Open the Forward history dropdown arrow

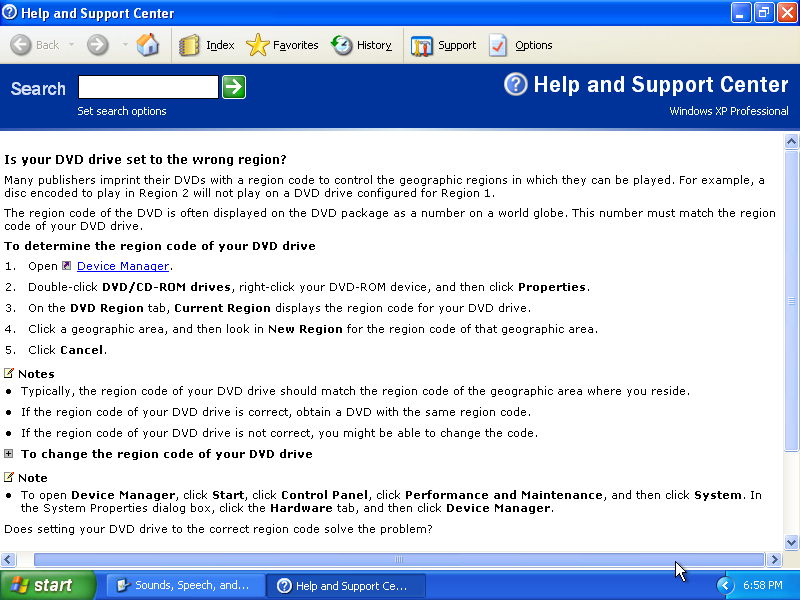(x=125, y=45)
